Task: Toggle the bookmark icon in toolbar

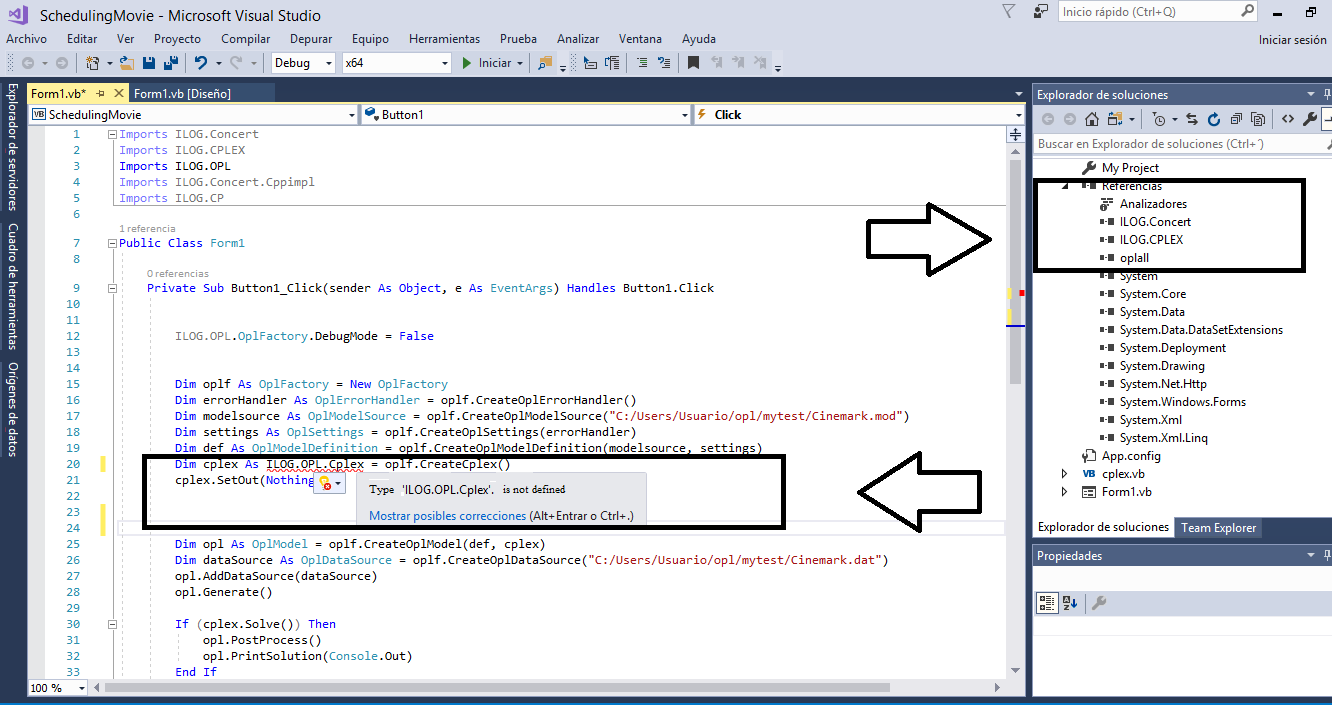Action: point(693,63)
